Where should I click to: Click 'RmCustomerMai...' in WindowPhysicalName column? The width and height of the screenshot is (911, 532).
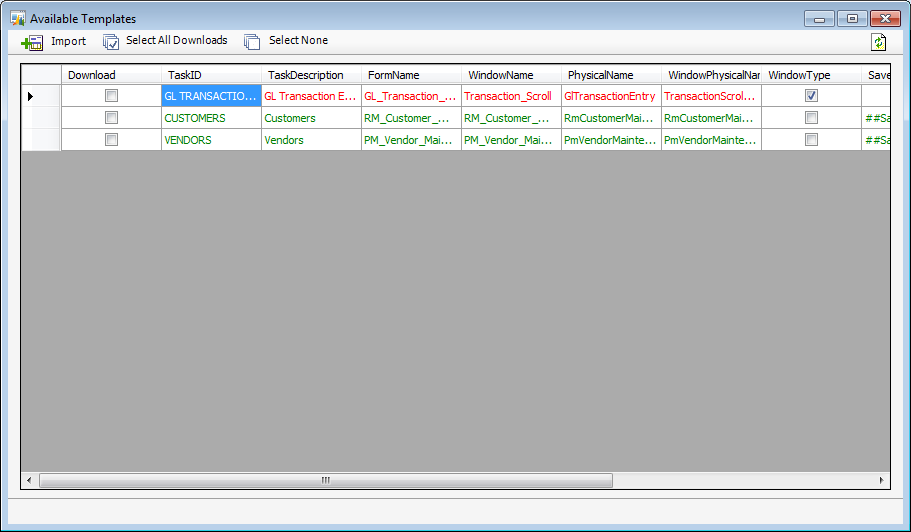(711, 118)
